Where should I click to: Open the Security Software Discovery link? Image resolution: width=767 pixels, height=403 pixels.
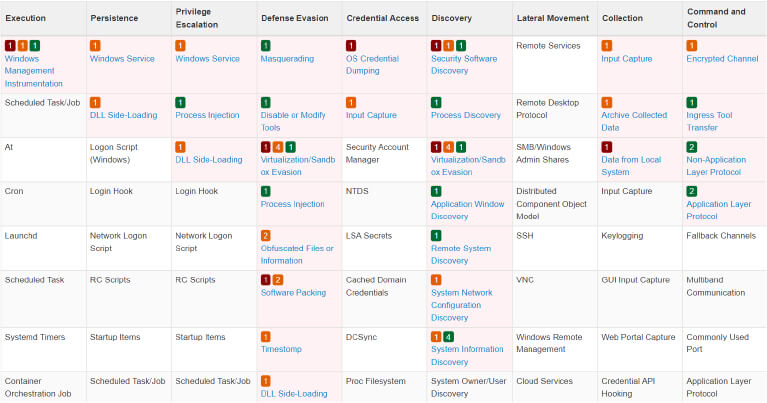pyautogui.click(x=464, y=65)
